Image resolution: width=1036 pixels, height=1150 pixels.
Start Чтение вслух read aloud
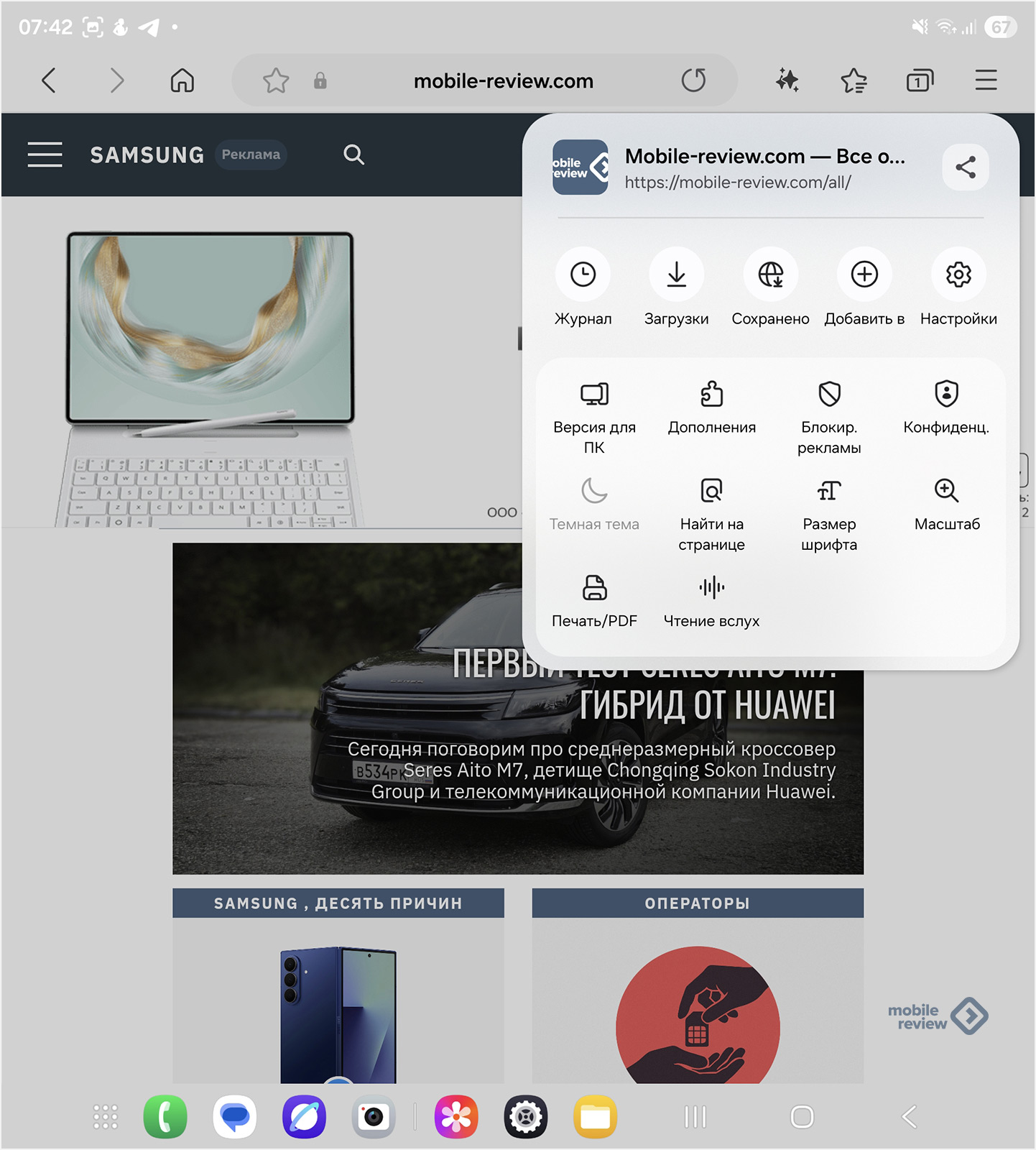pyautogui.click(x=712, y=602)
